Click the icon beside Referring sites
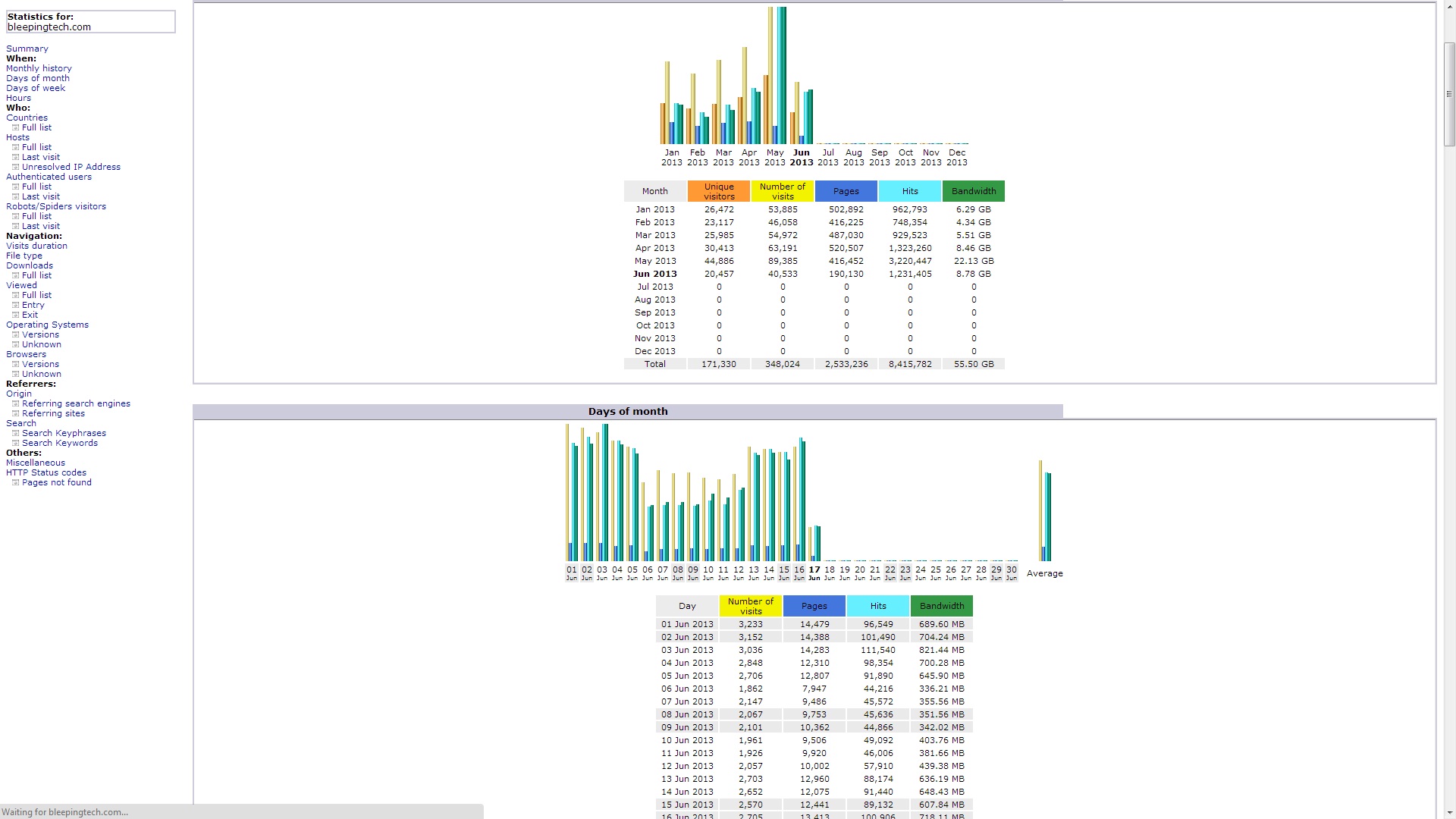 pyautogui.click(x=15, y=413)
